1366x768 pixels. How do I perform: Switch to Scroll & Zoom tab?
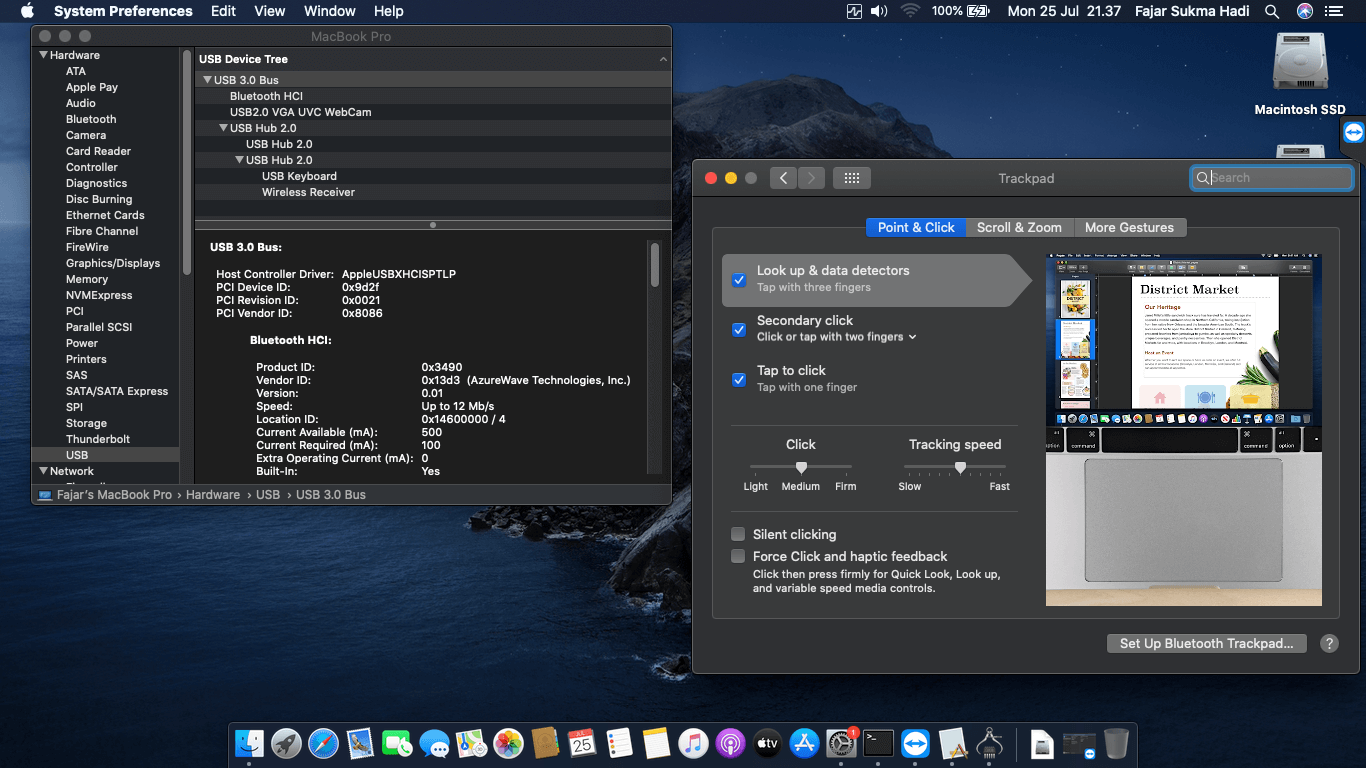1019,227
